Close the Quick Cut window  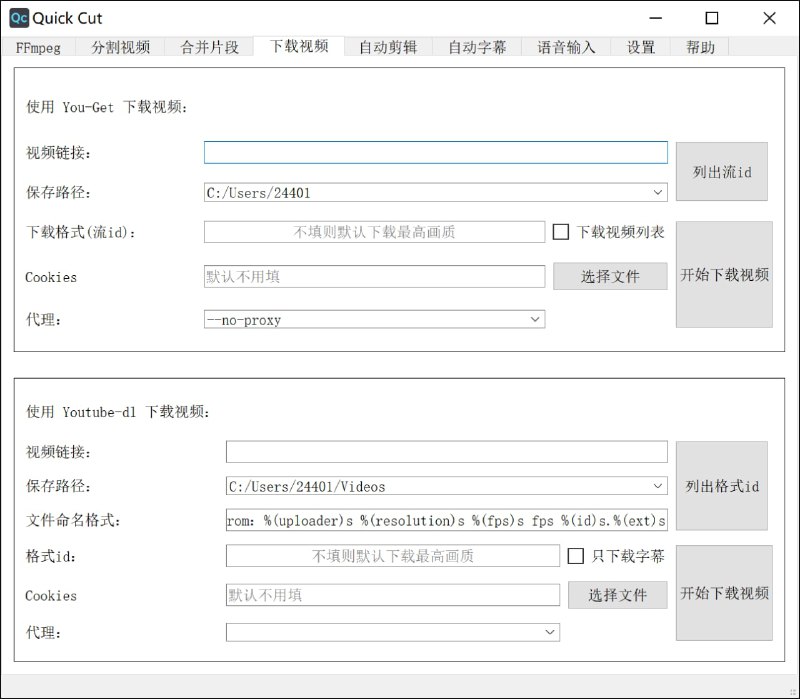pos(769,18)
